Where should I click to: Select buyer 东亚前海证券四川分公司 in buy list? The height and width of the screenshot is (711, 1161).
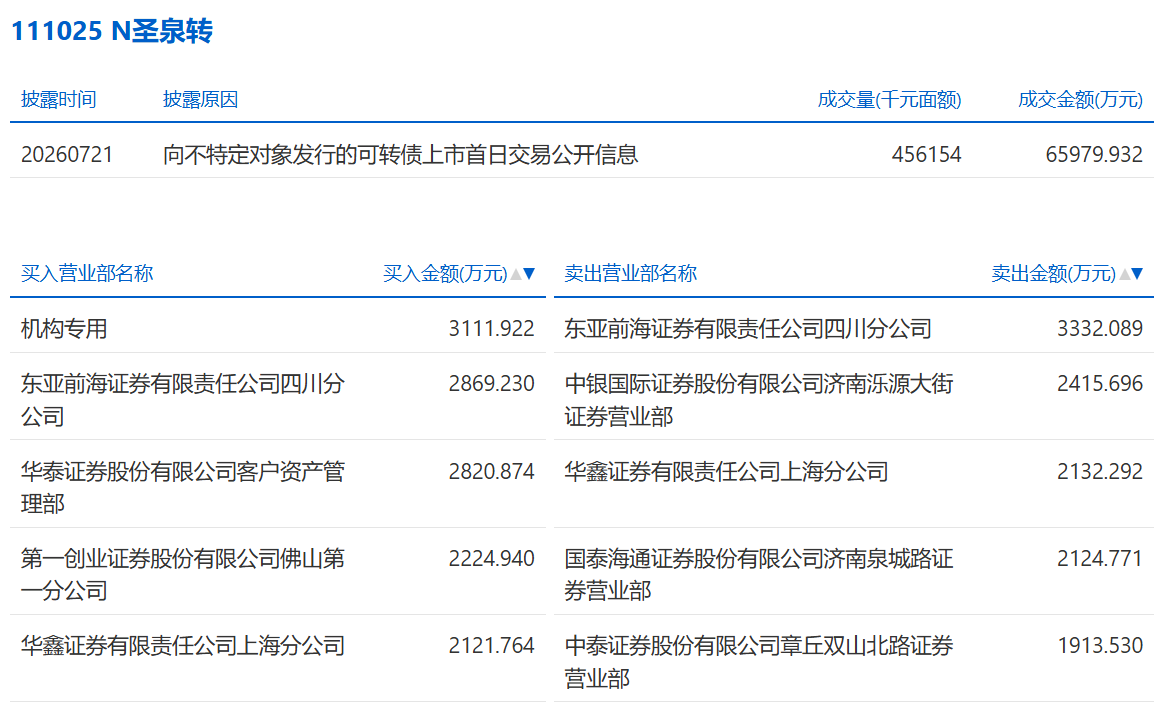[183, 400]
